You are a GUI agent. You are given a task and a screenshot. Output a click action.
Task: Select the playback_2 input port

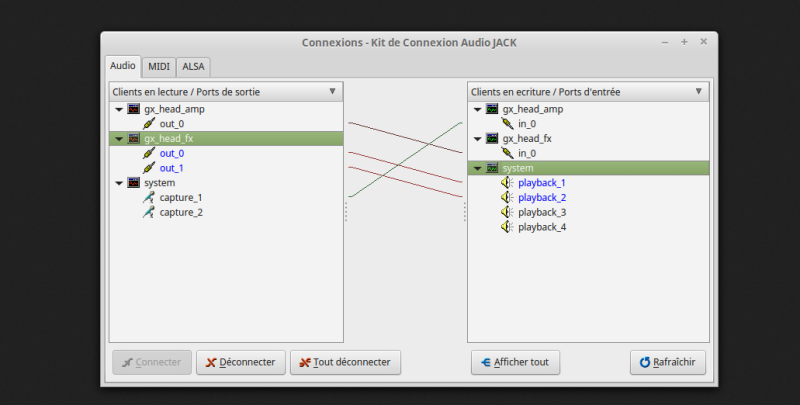tap(542, 198)
